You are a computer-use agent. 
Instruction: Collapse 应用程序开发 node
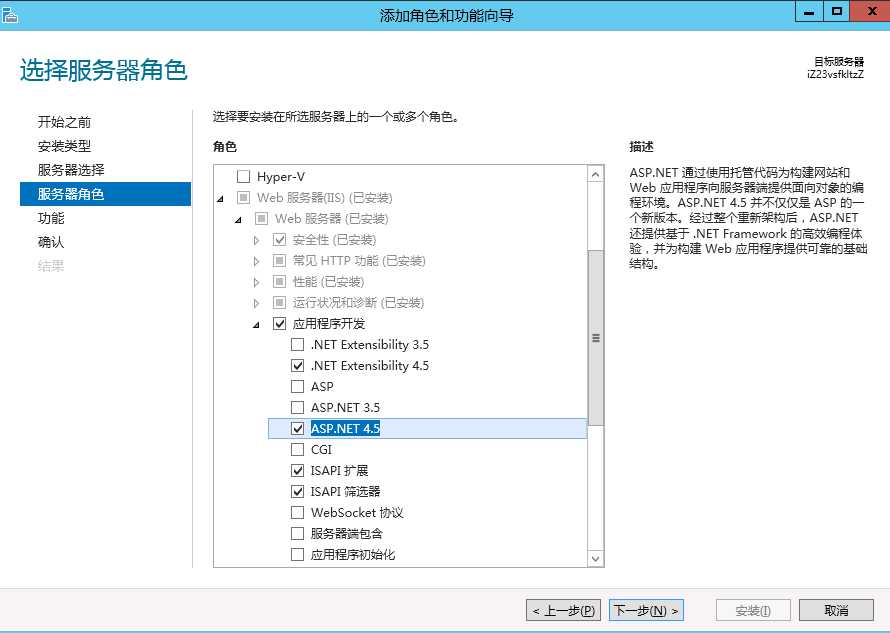pos(257,325)
